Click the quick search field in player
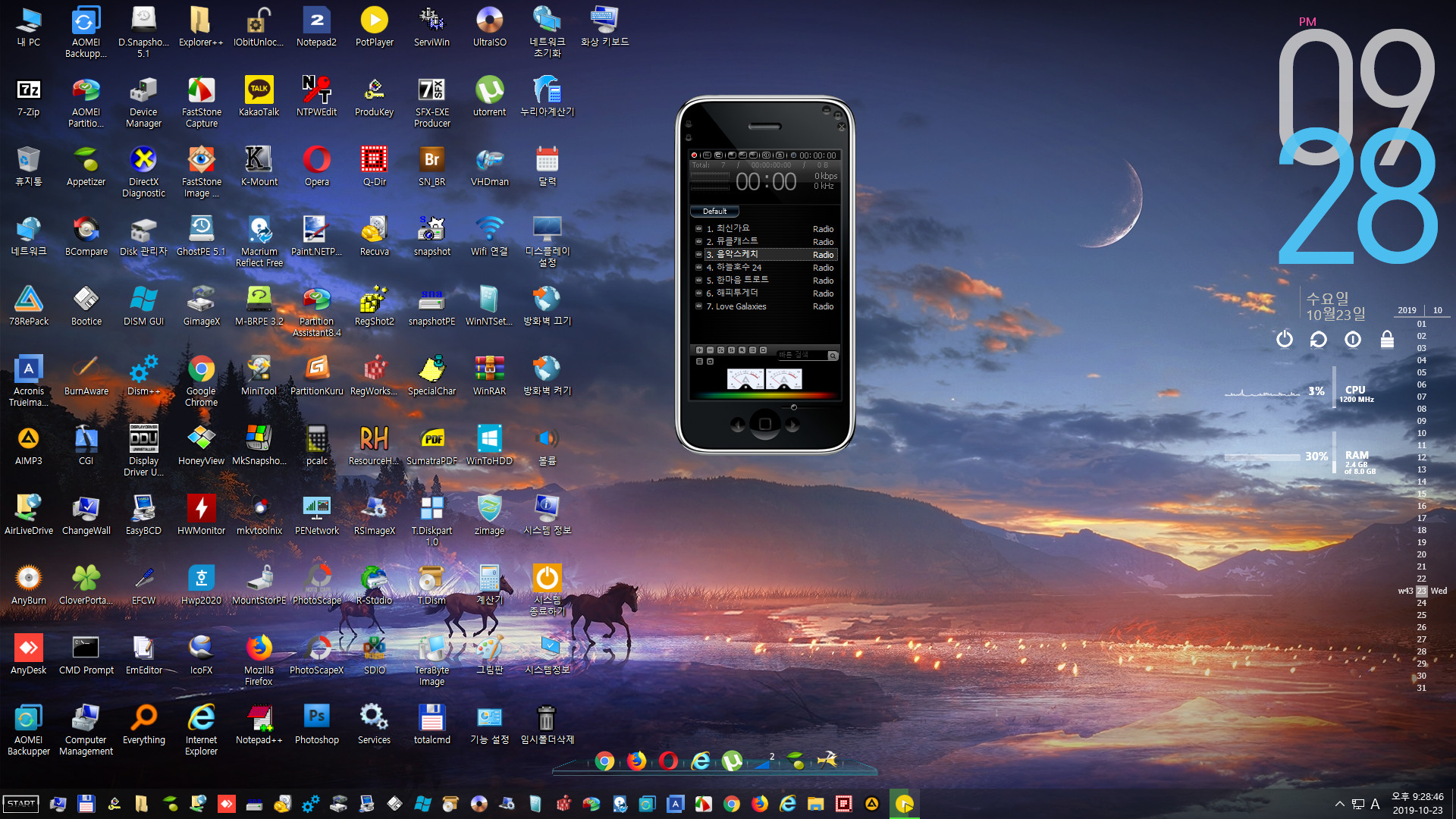Image resolution: width=1456 pixels, height=819 pixels. click(x=802, y=355)
